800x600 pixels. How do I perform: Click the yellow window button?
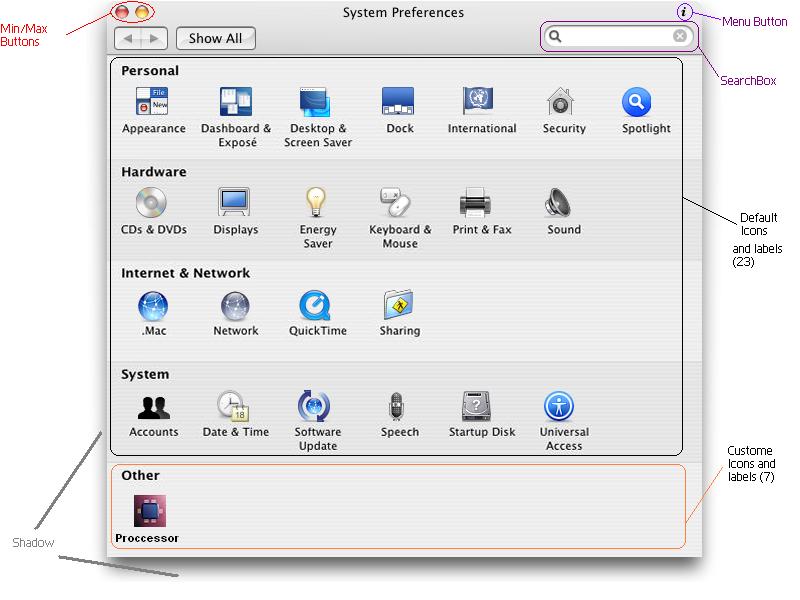tap(142, 12)
